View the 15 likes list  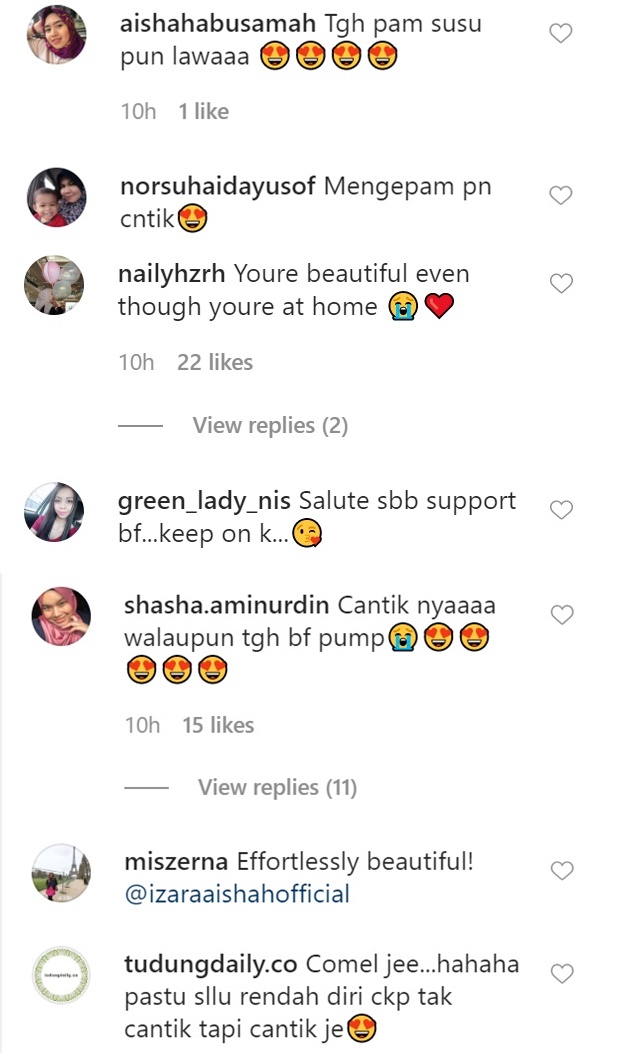[218, 725]
